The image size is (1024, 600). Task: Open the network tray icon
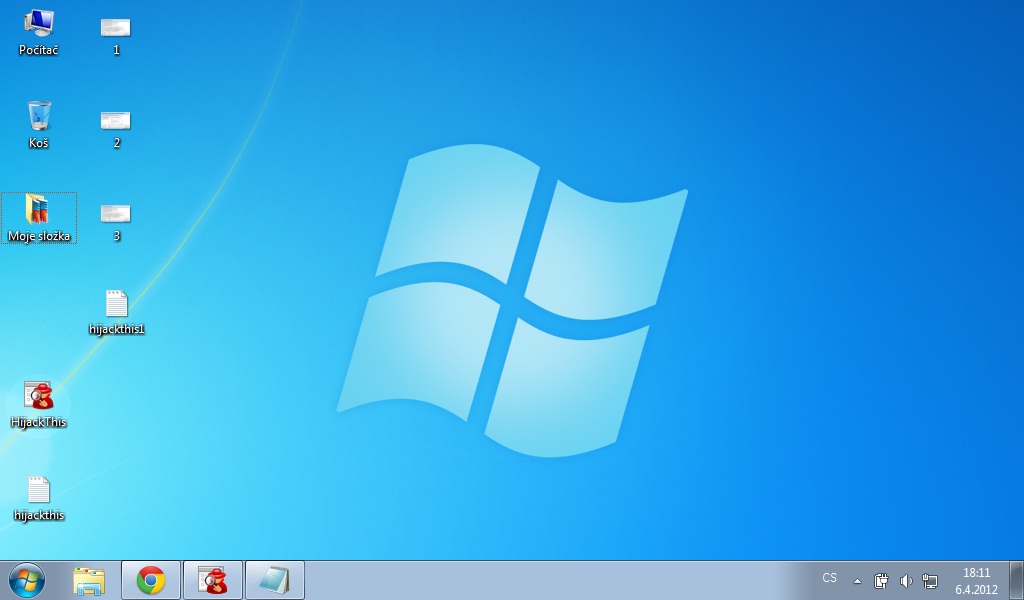pos(930,580)
